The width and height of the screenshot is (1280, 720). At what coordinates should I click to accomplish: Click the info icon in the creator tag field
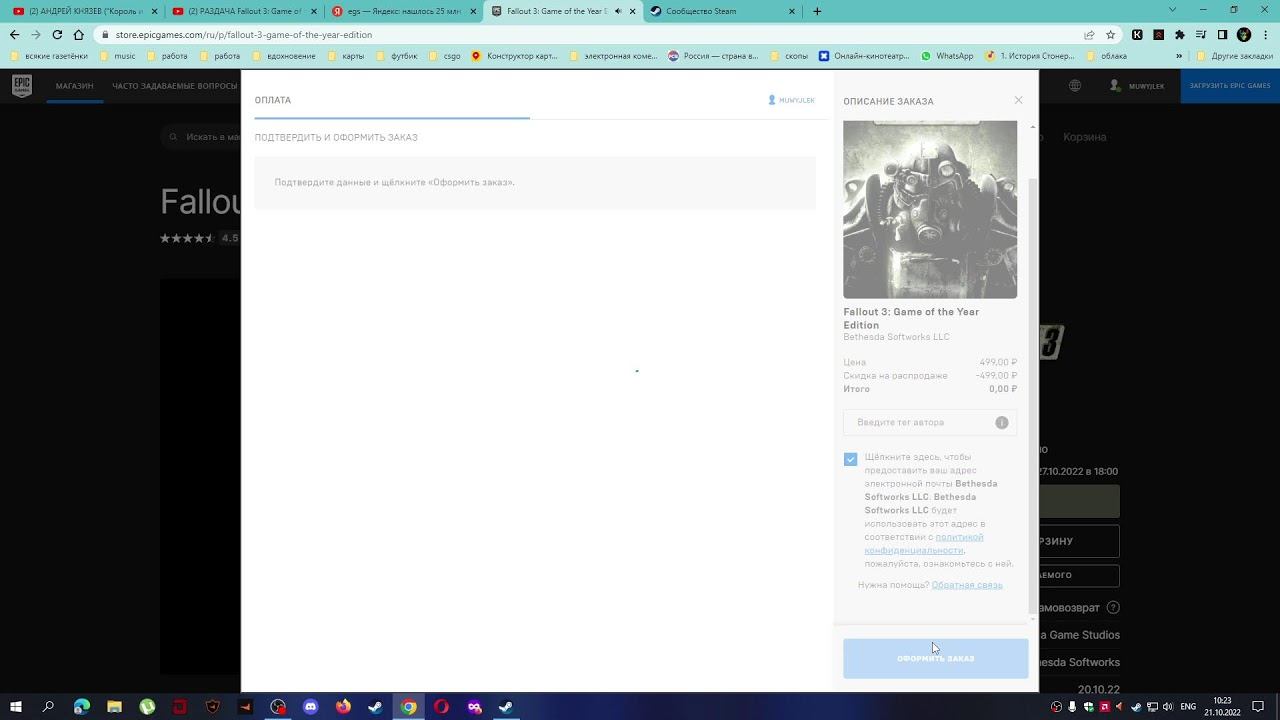[1001, 422]
